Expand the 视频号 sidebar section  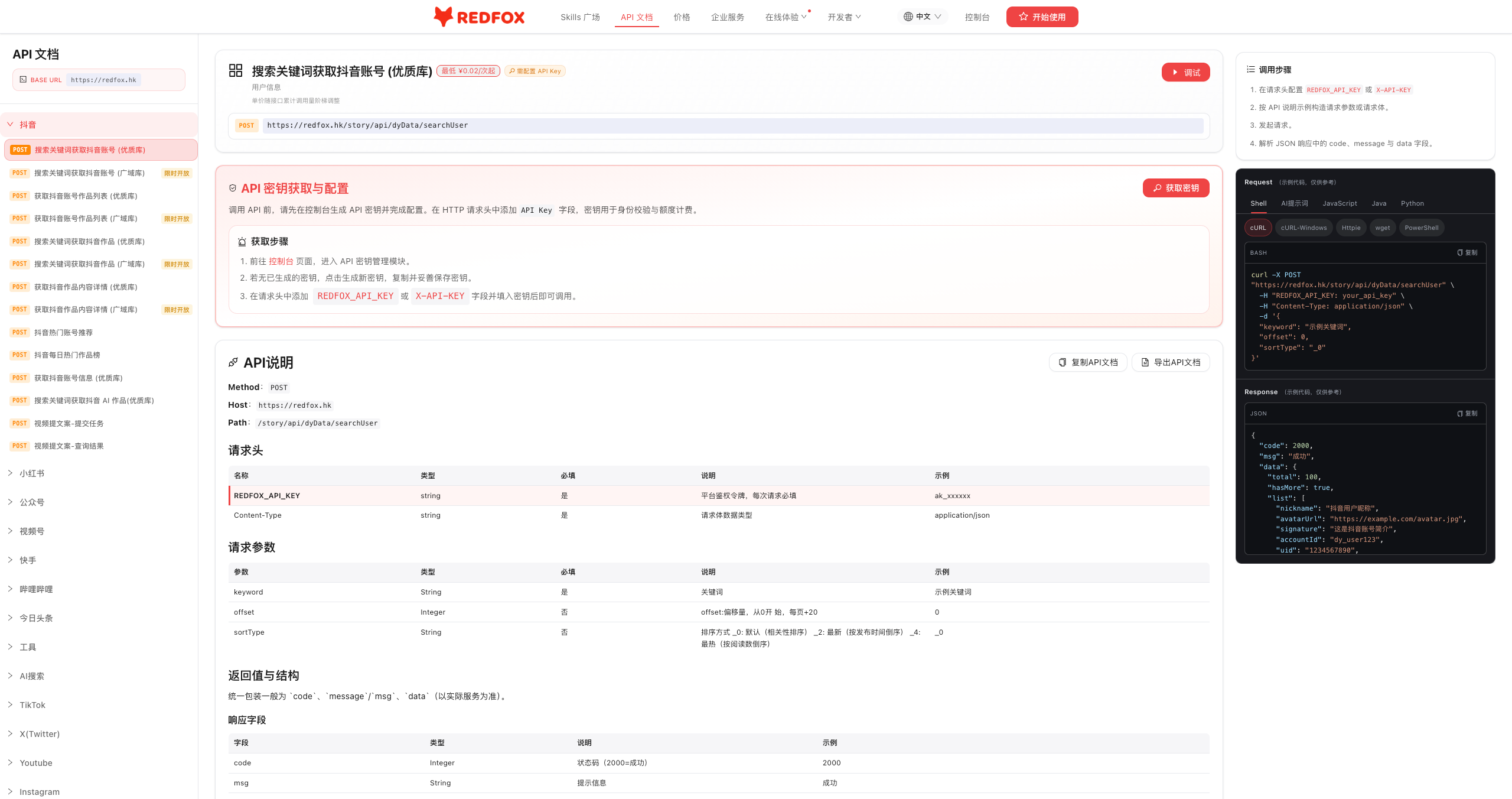pyautogui.click(x=99, y=531)
